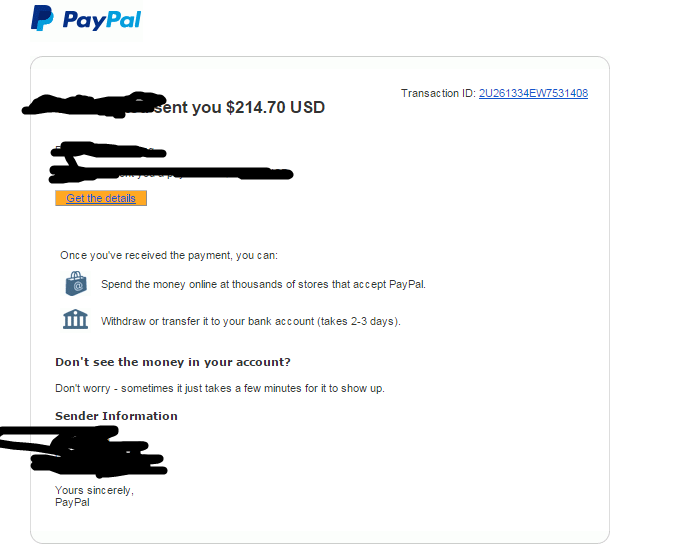Click the Sender Information heading

pos(116,416)
